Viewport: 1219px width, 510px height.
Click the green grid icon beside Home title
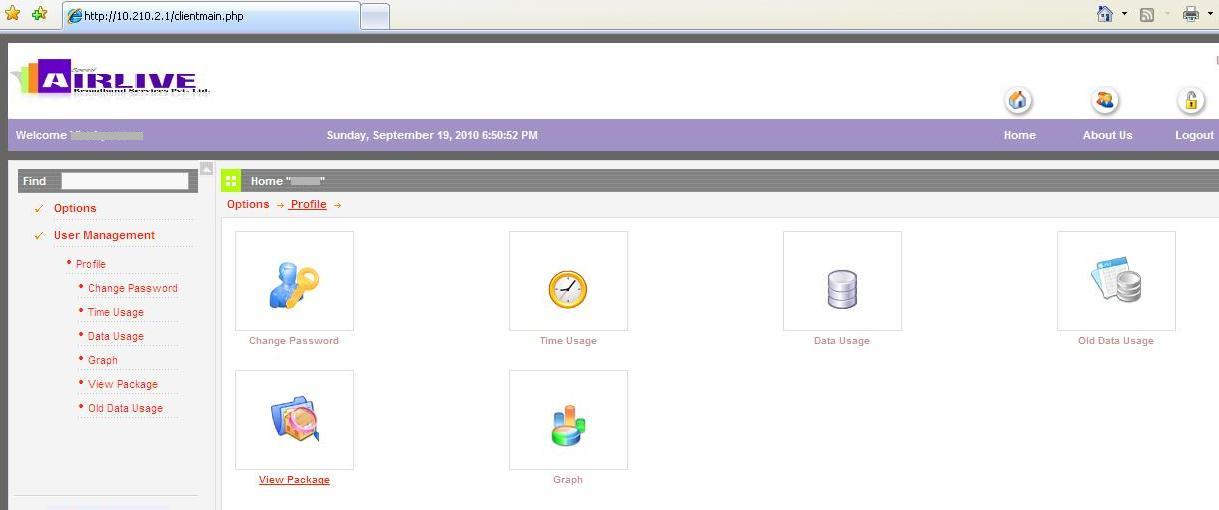231,181
